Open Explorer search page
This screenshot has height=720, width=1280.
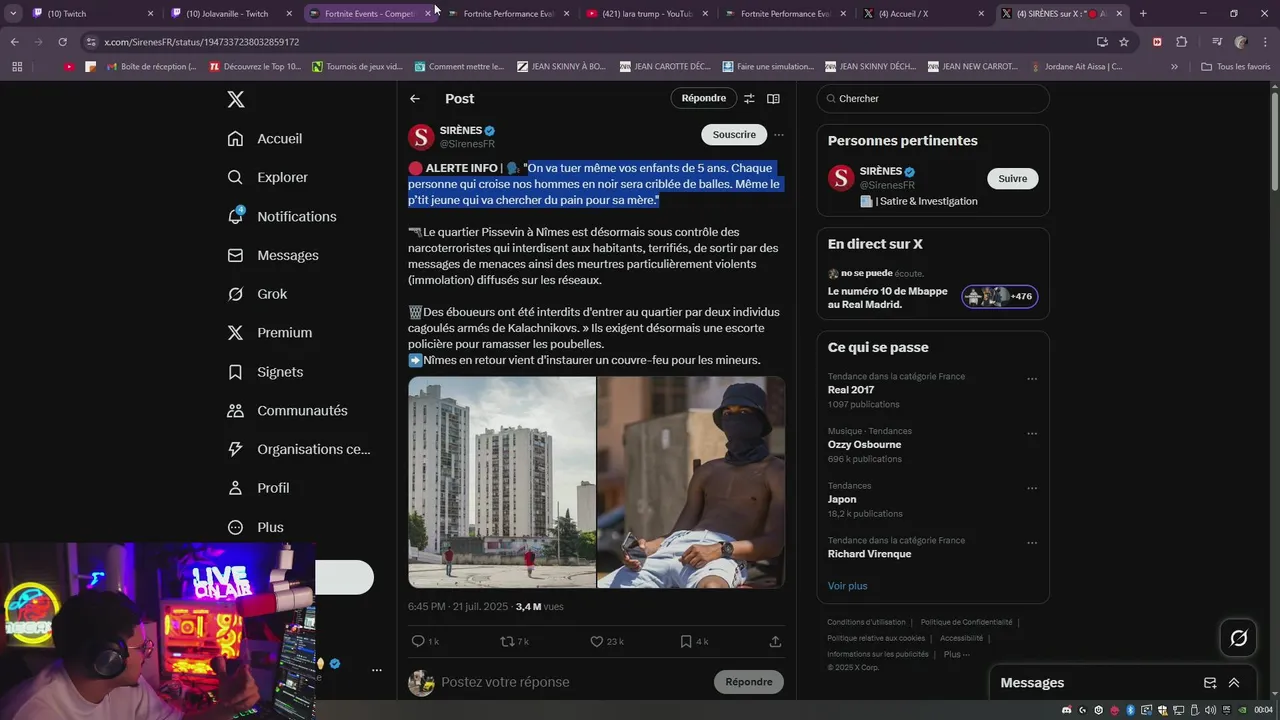267,177
